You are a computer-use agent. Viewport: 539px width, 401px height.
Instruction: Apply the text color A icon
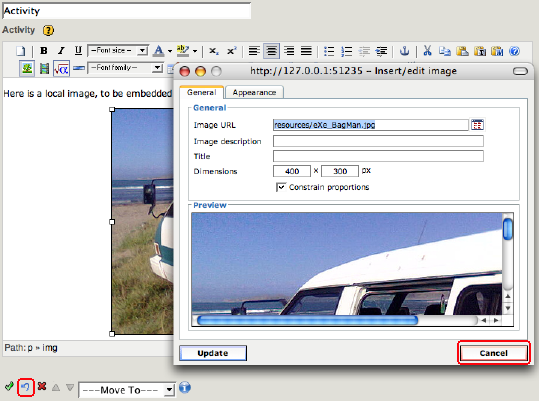158,51
